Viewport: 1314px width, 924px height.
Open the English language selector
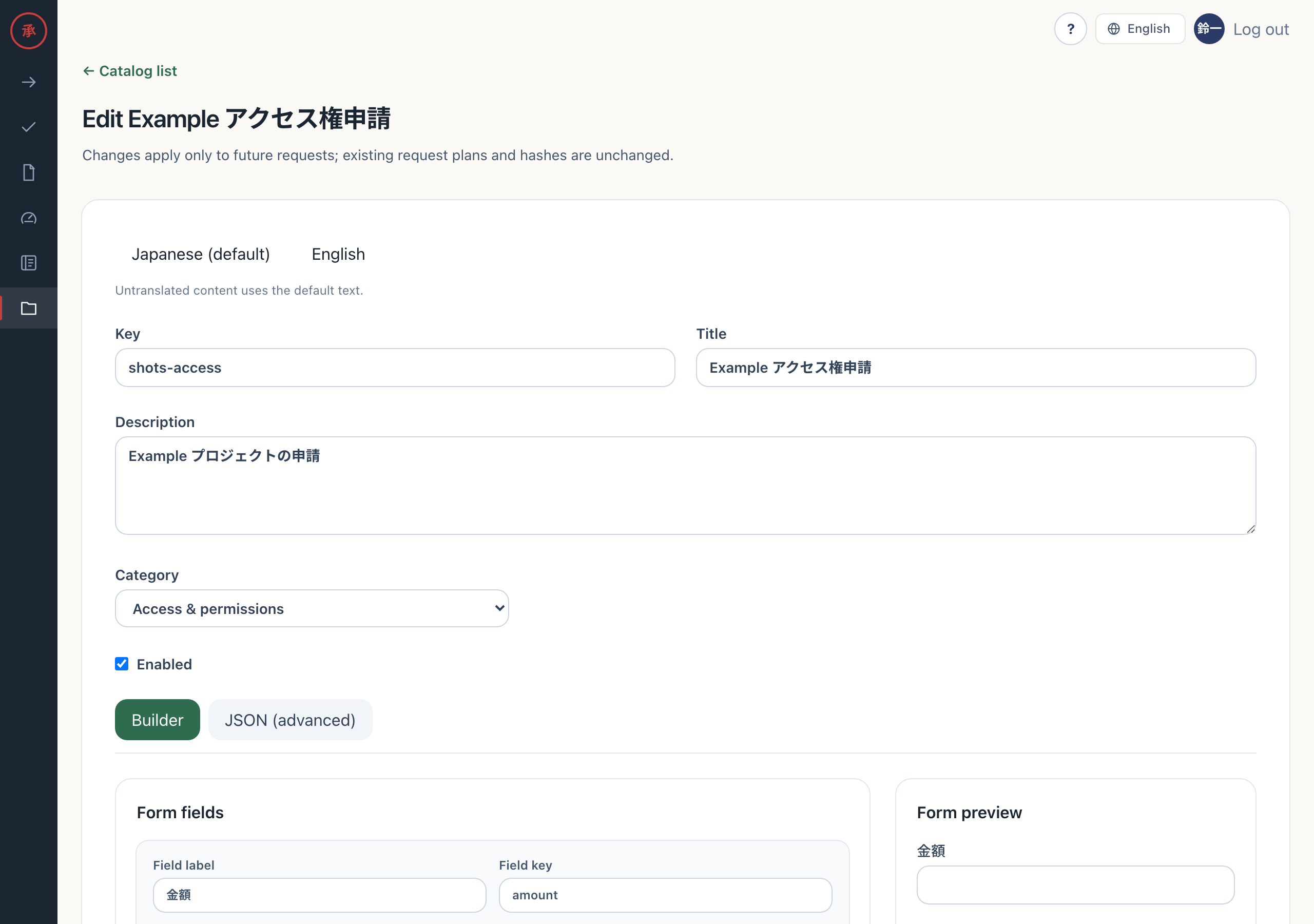(x=1139, y=29)
